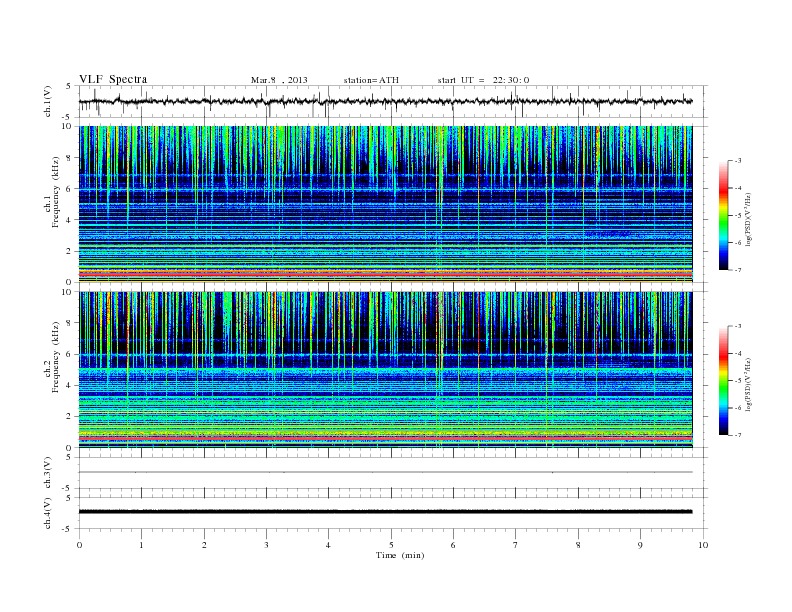Image resolution: width=792 pixels, height=612 pixels.
Task: Click inside the ch.1 spectrogram panel
Action: point(385,204)
